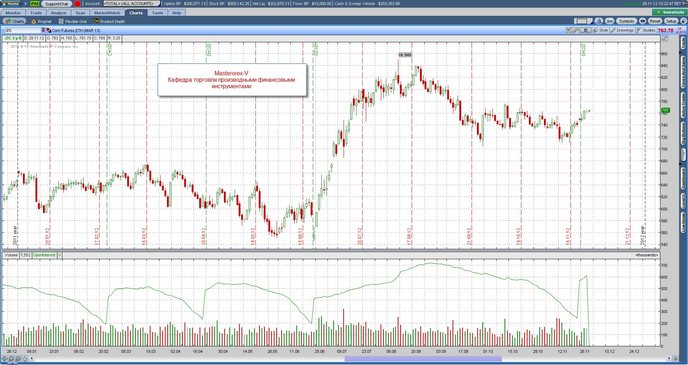Click the investools button at top right

[x=671, y=13]
